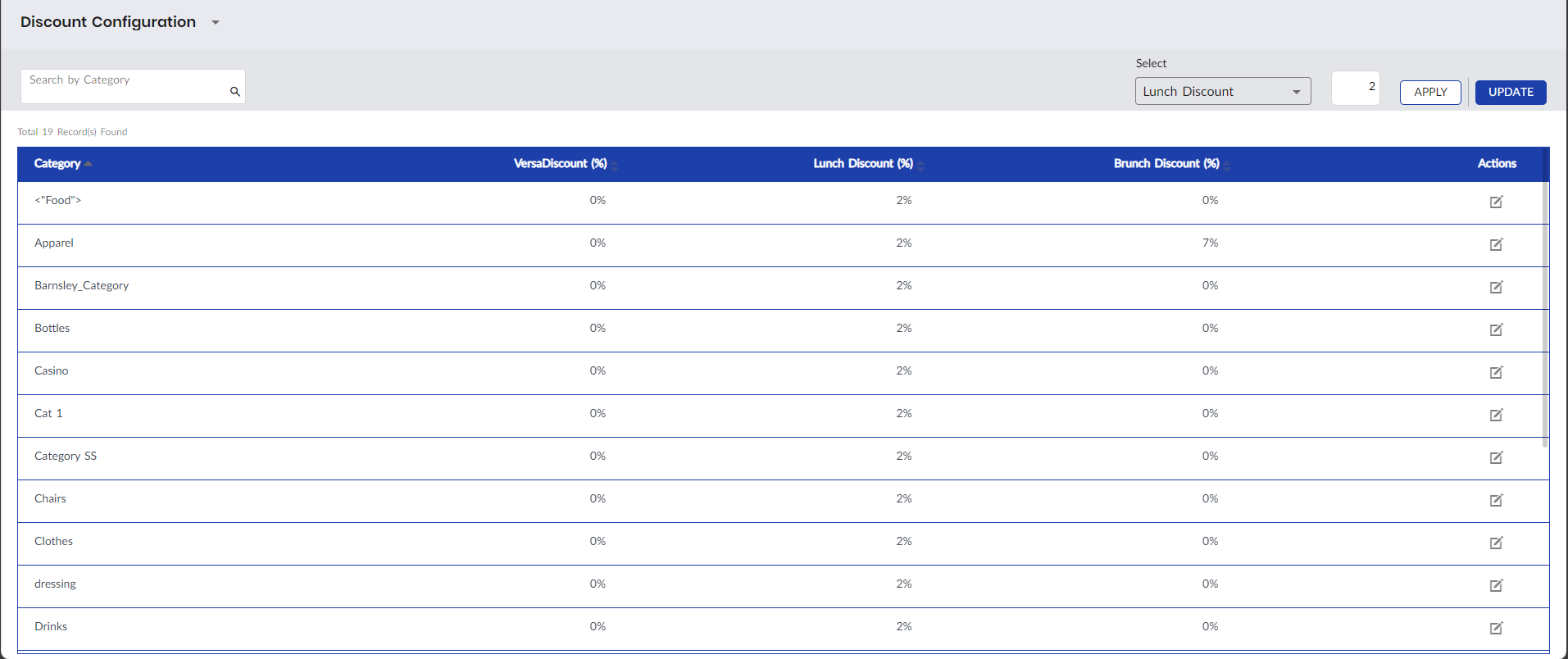Expand the Discount Configuration title dropdown

pyautogui.click(x=216, y=22)
